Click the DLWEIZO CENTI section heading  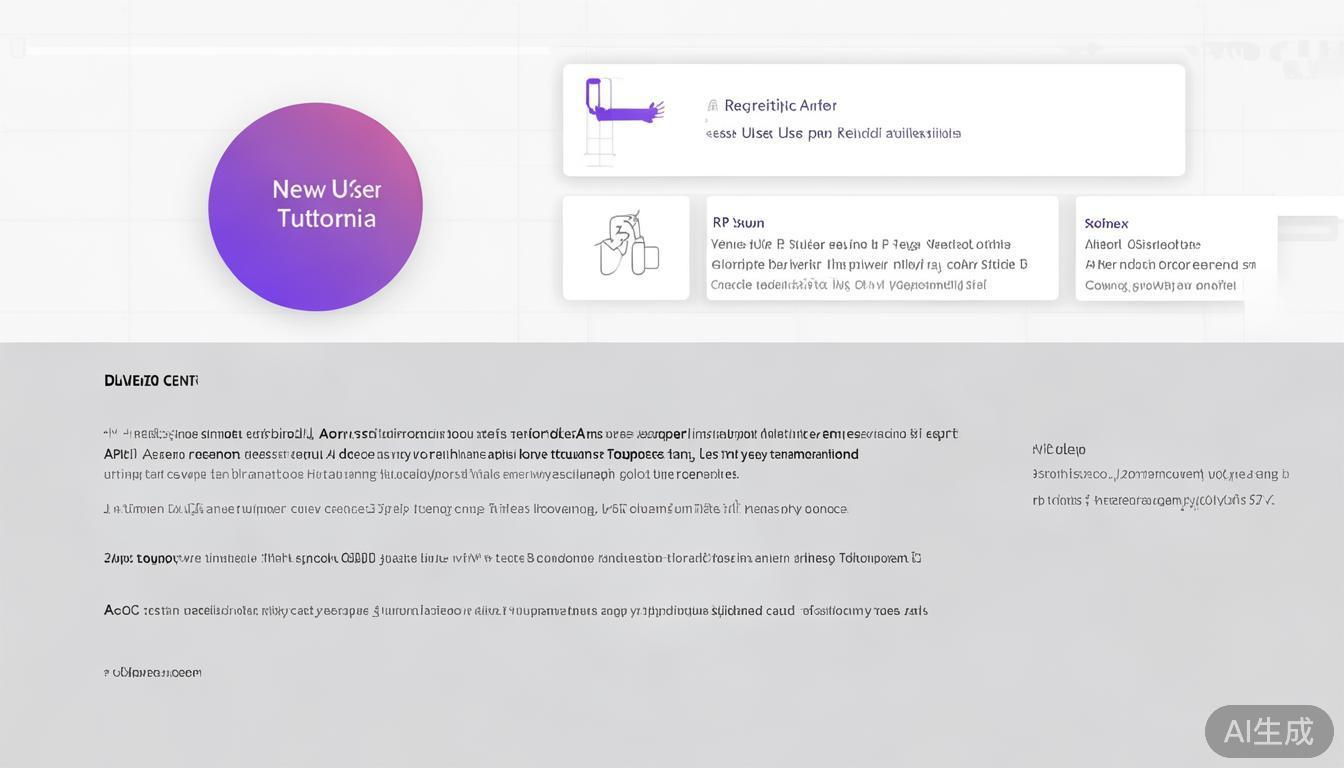coord(151,381)
